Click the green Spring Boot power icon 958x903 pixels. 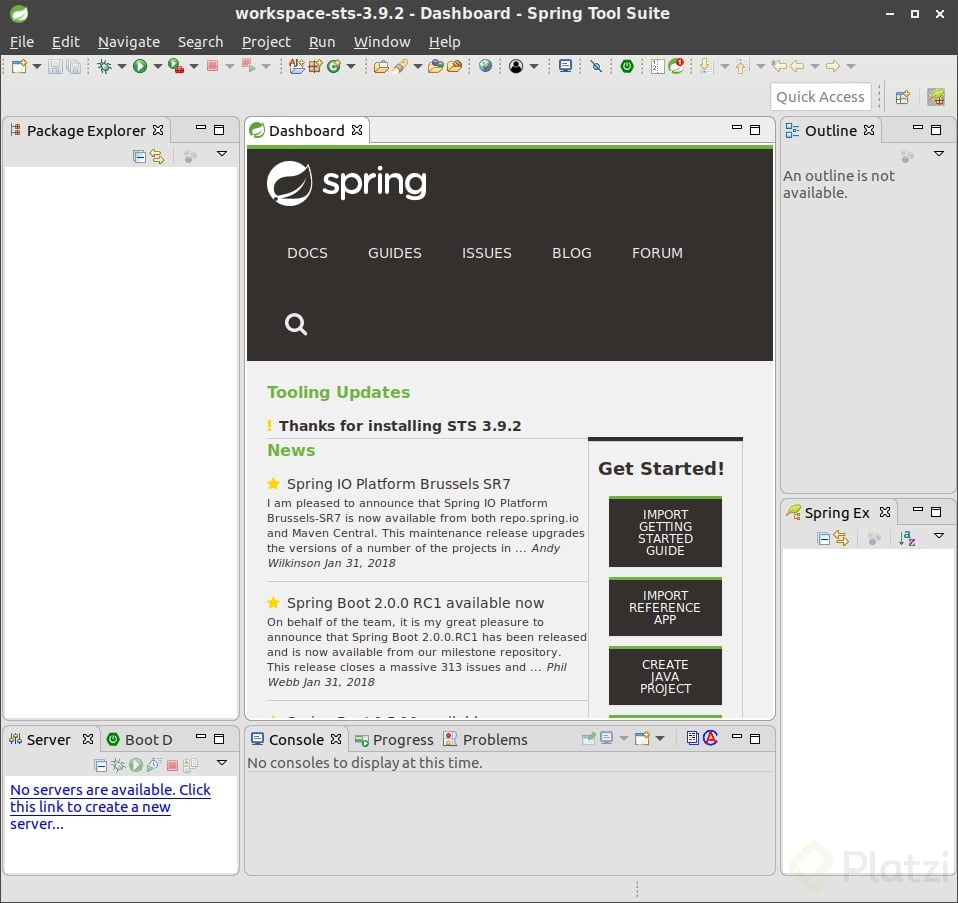[627, 66]
